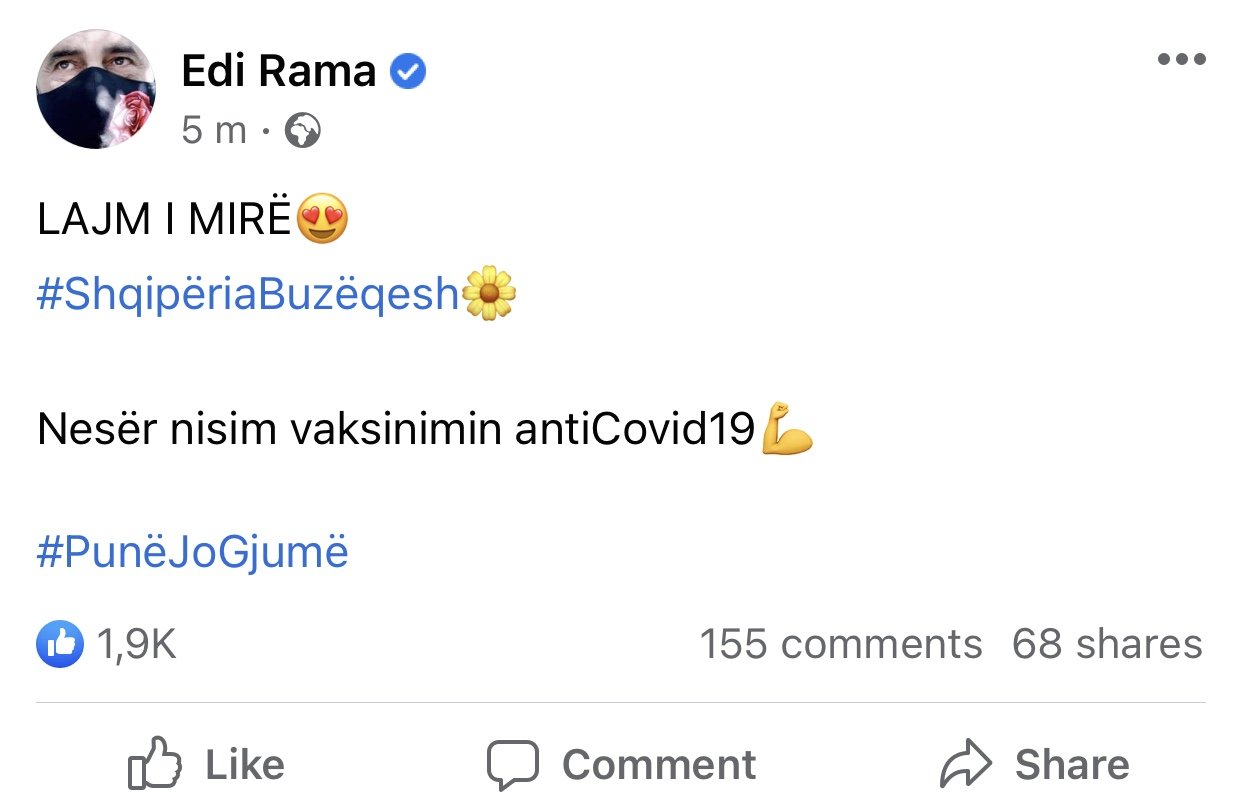Click the flexed bicep emoji
1242x795 pixels.
pos(787,429)
